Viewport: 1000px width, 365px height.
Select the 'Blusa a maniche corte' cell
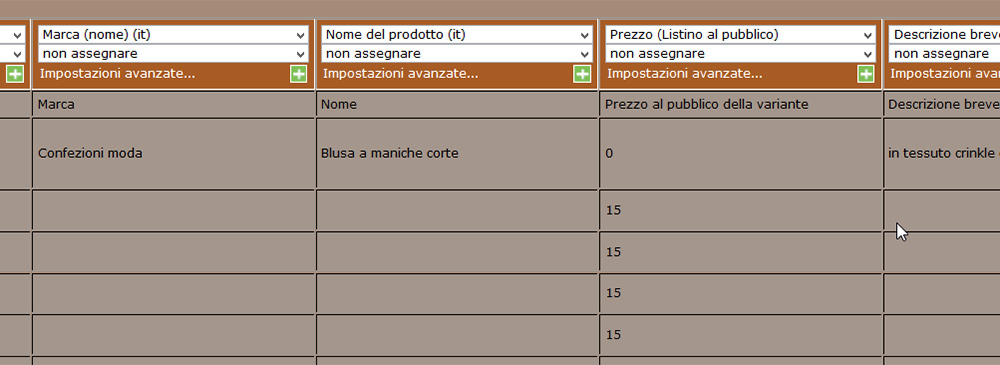[x=457, y=153]
